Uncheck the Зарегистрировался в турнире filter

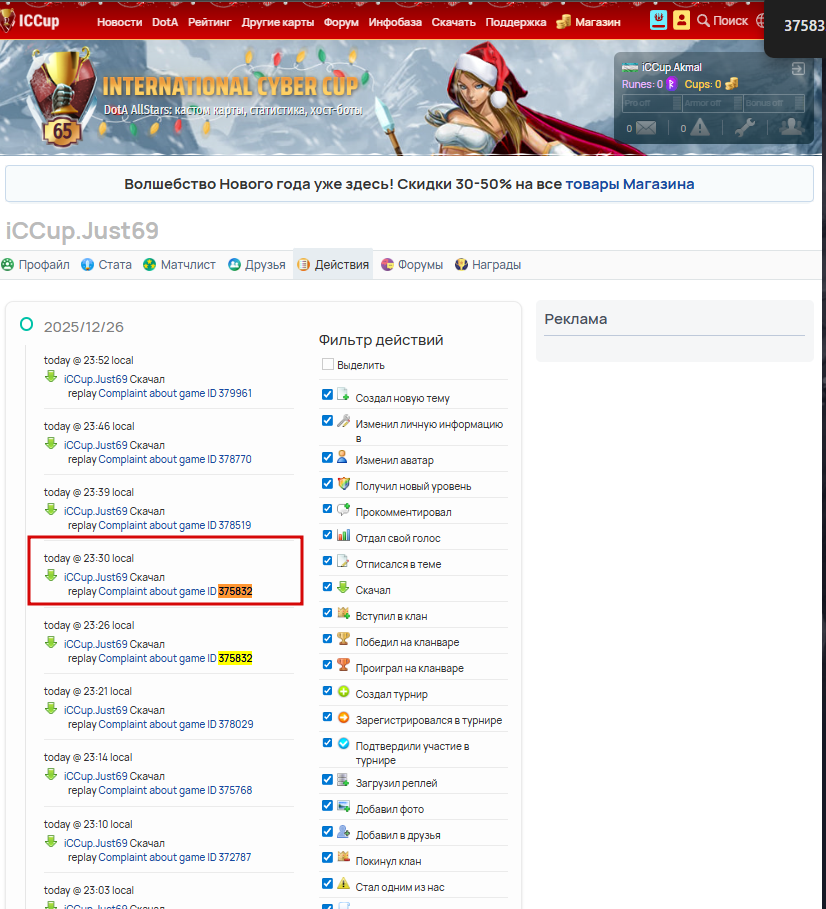(327, 717)
